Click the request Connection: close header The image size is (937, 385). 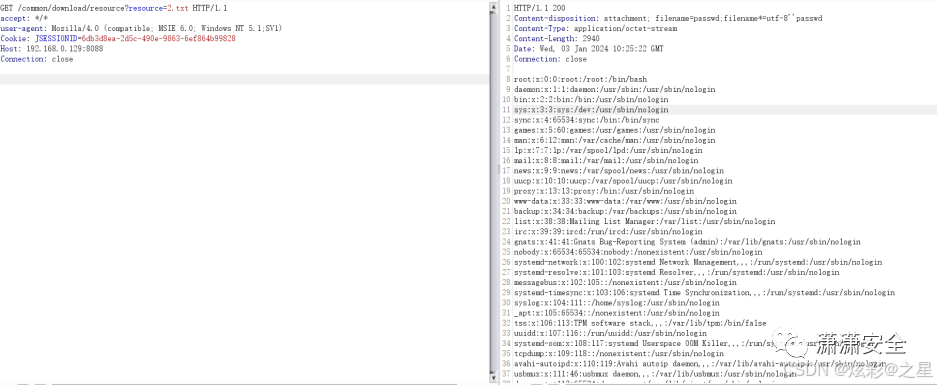tap(36, 59)
